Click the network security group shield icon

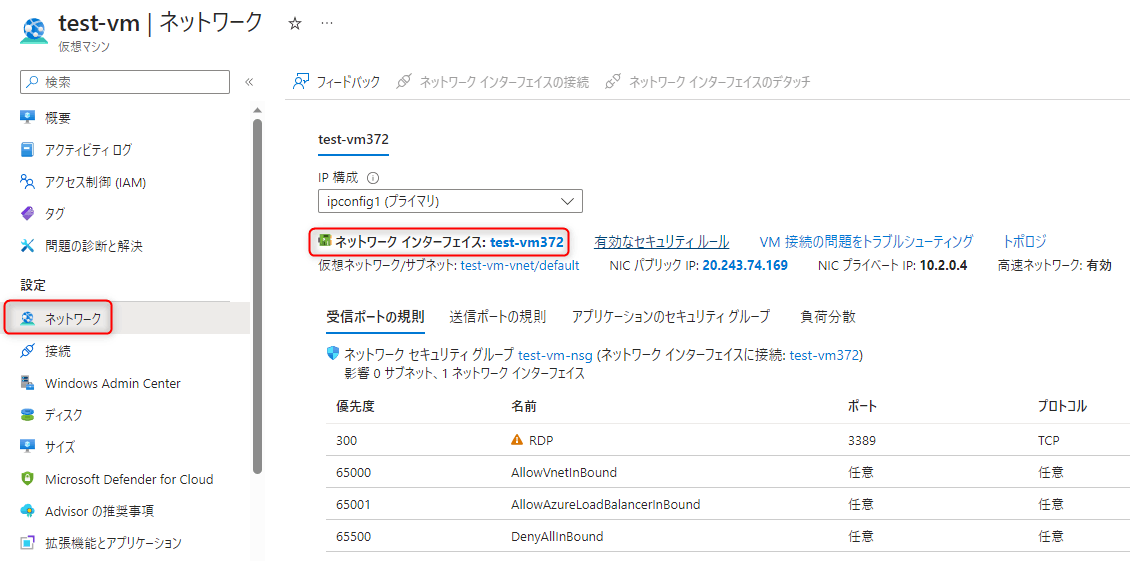333,354
